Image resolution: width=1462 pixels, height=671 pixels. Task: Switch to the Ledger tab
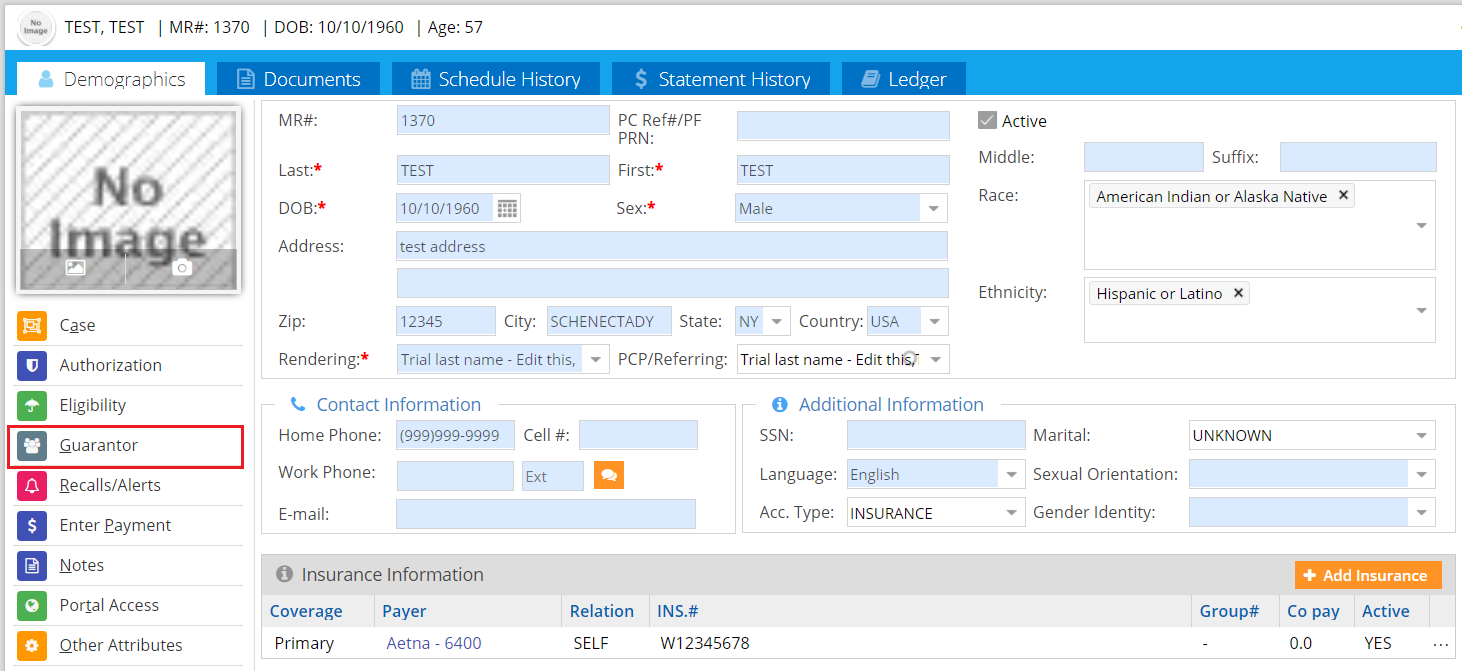coord(904,79)
